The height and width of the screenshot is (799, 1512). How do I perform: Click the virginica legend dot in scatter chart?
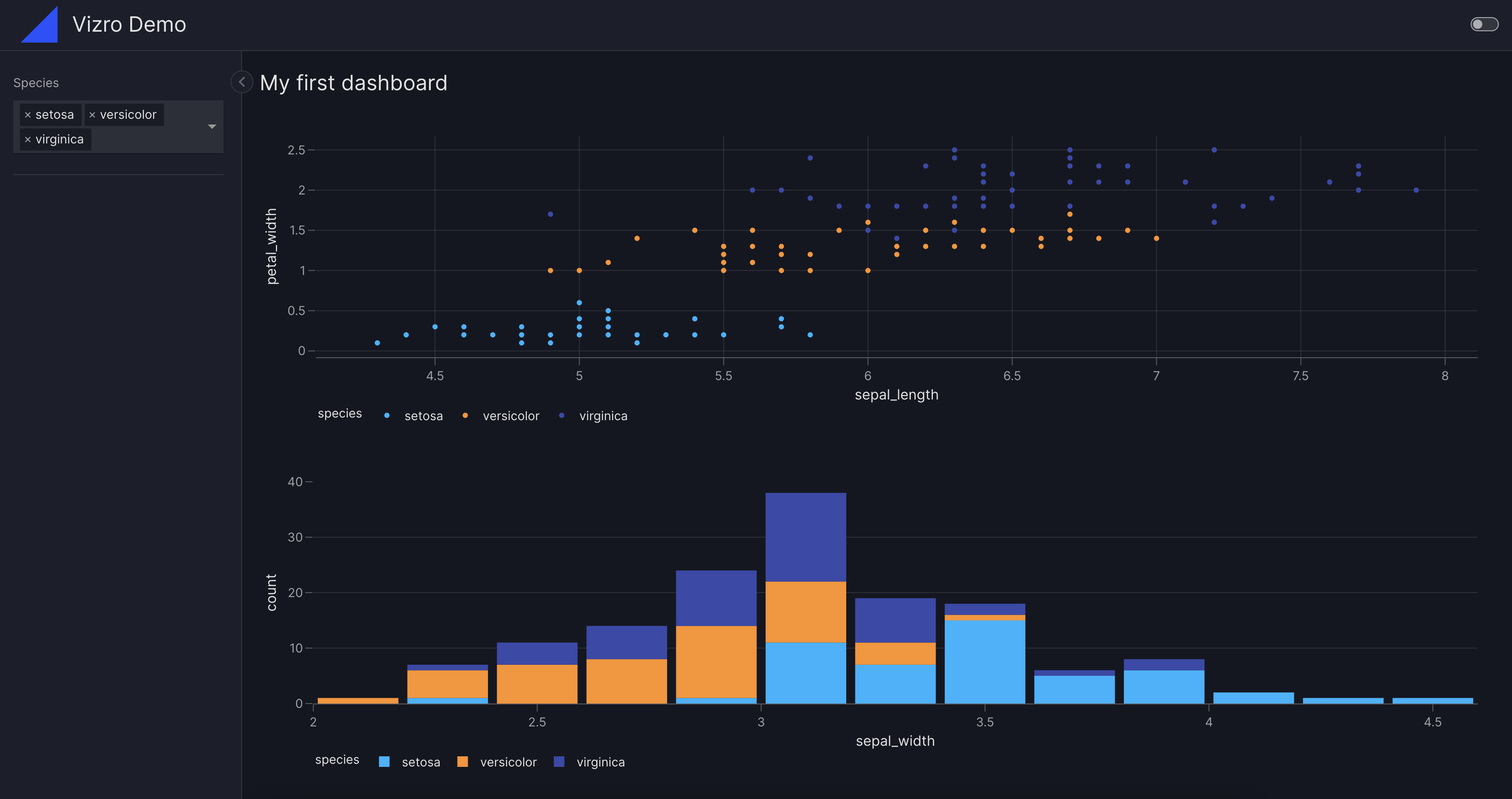562,415
